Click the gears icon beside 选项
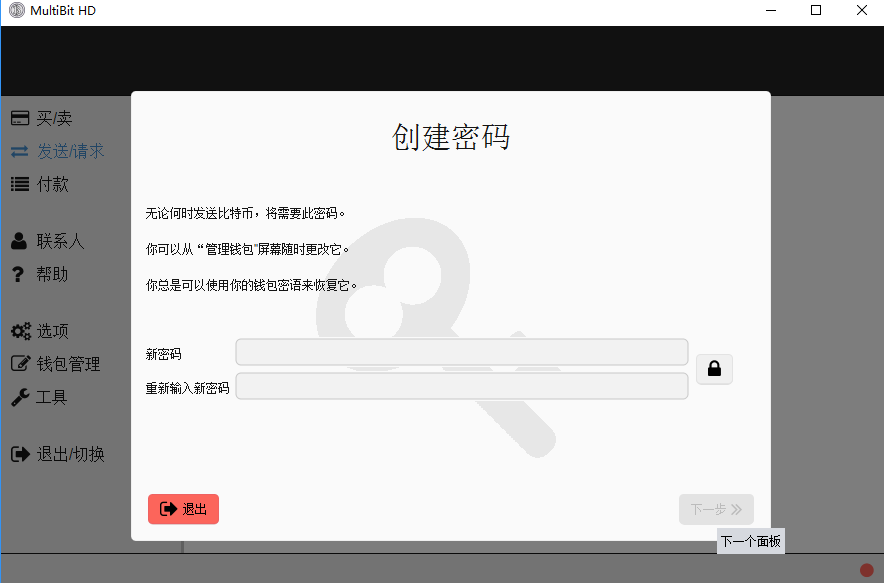884x583 pixels. coord(21,331)
